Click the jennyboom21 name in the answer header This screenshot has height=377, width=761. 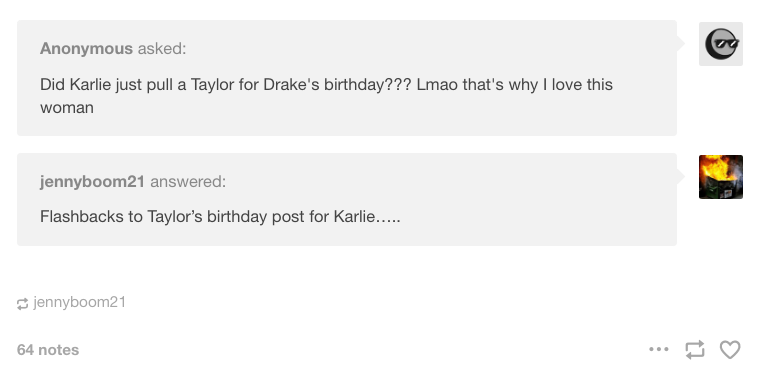point(92,182)
